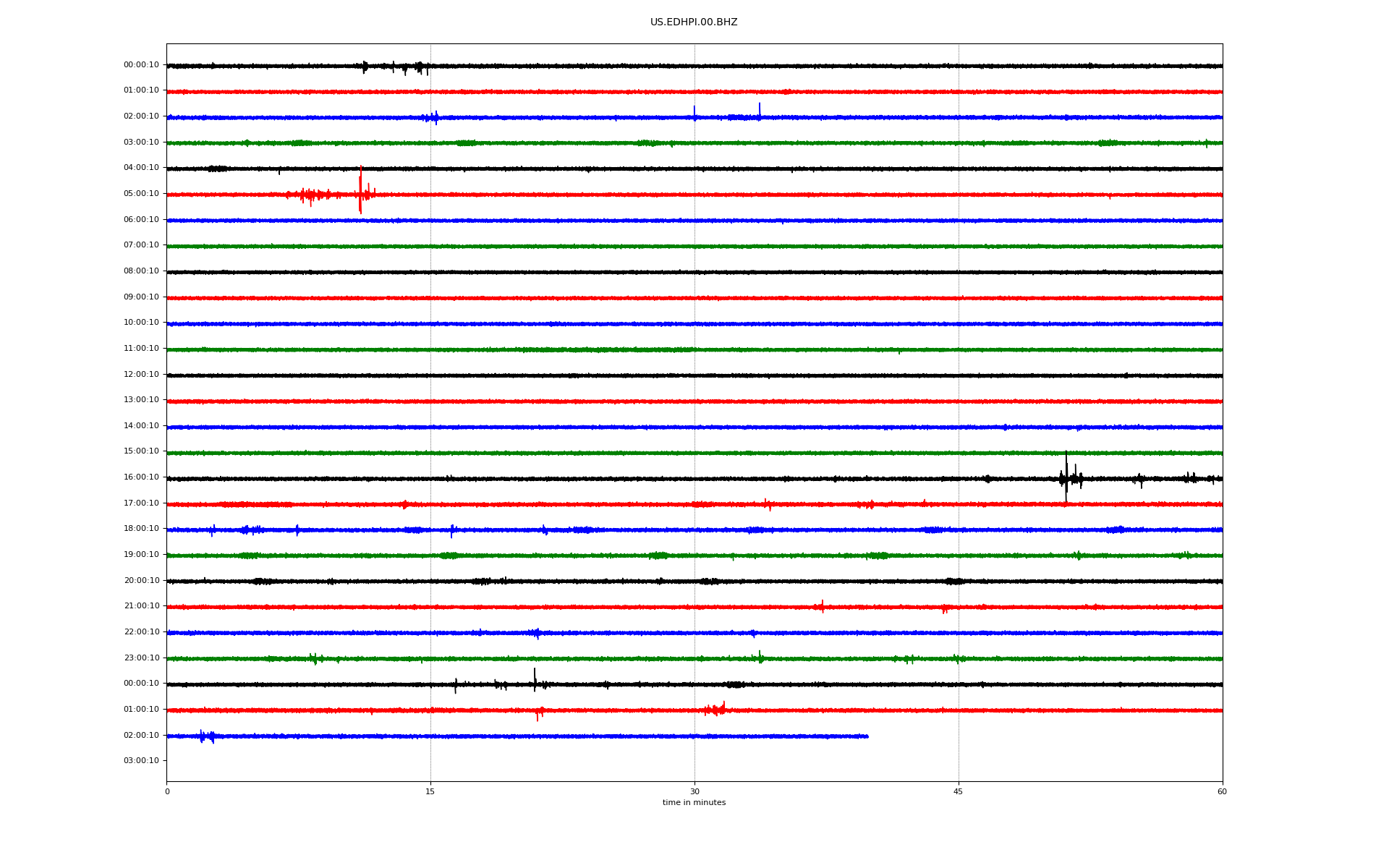The image size is (1389, 868).
Task: Click the 14:00:10 time label
Action: point(141,426)
